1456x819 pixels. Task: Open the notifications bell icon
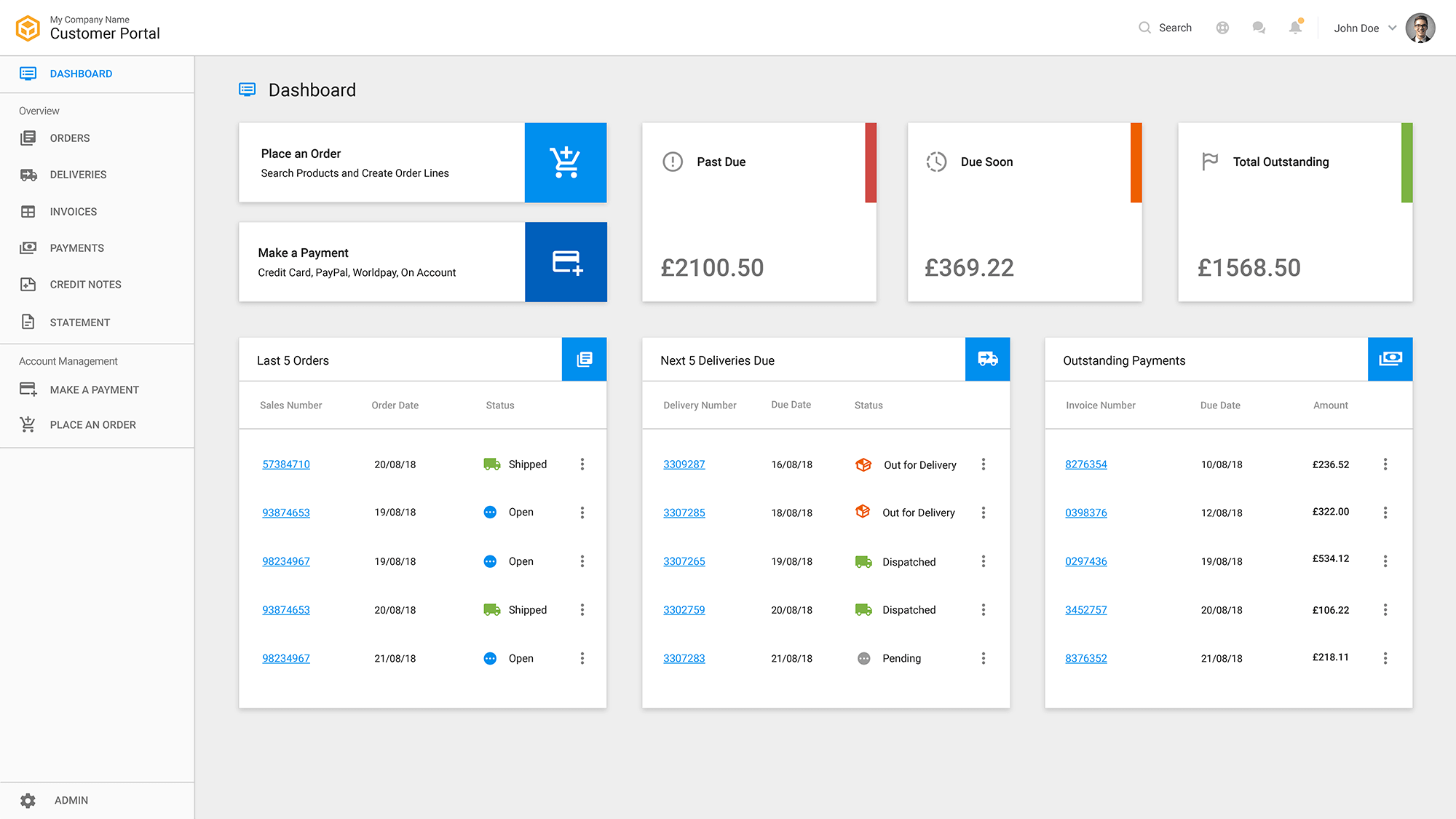(1295, 28)
